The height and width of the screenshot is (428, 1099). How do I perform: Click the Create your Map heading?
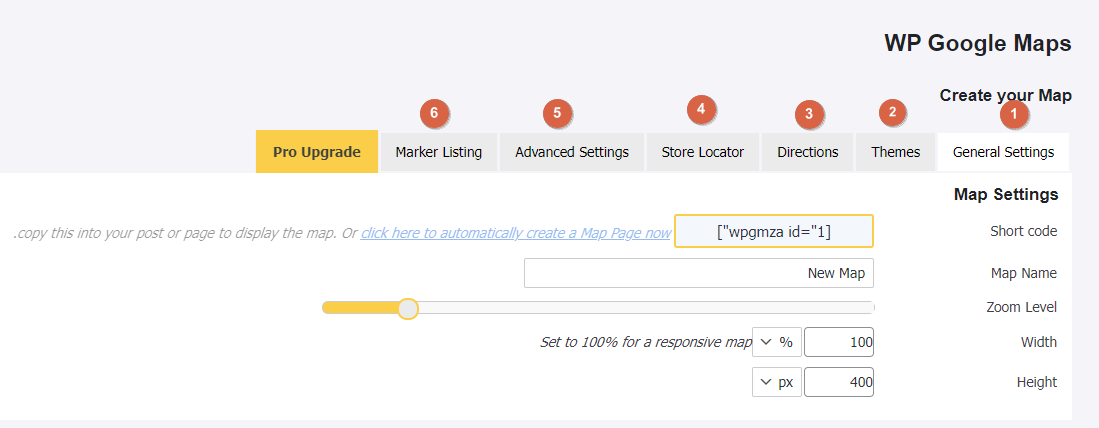pos(1005,95)
